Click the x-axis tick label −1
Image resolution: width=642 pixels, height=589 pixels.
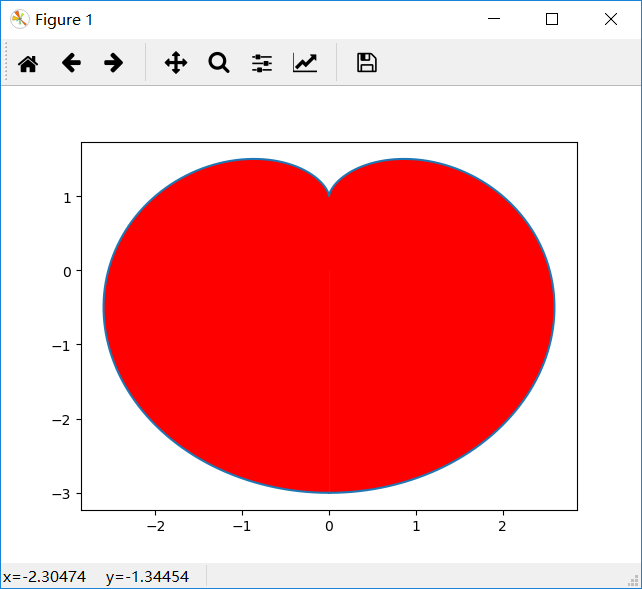(242, 526)
